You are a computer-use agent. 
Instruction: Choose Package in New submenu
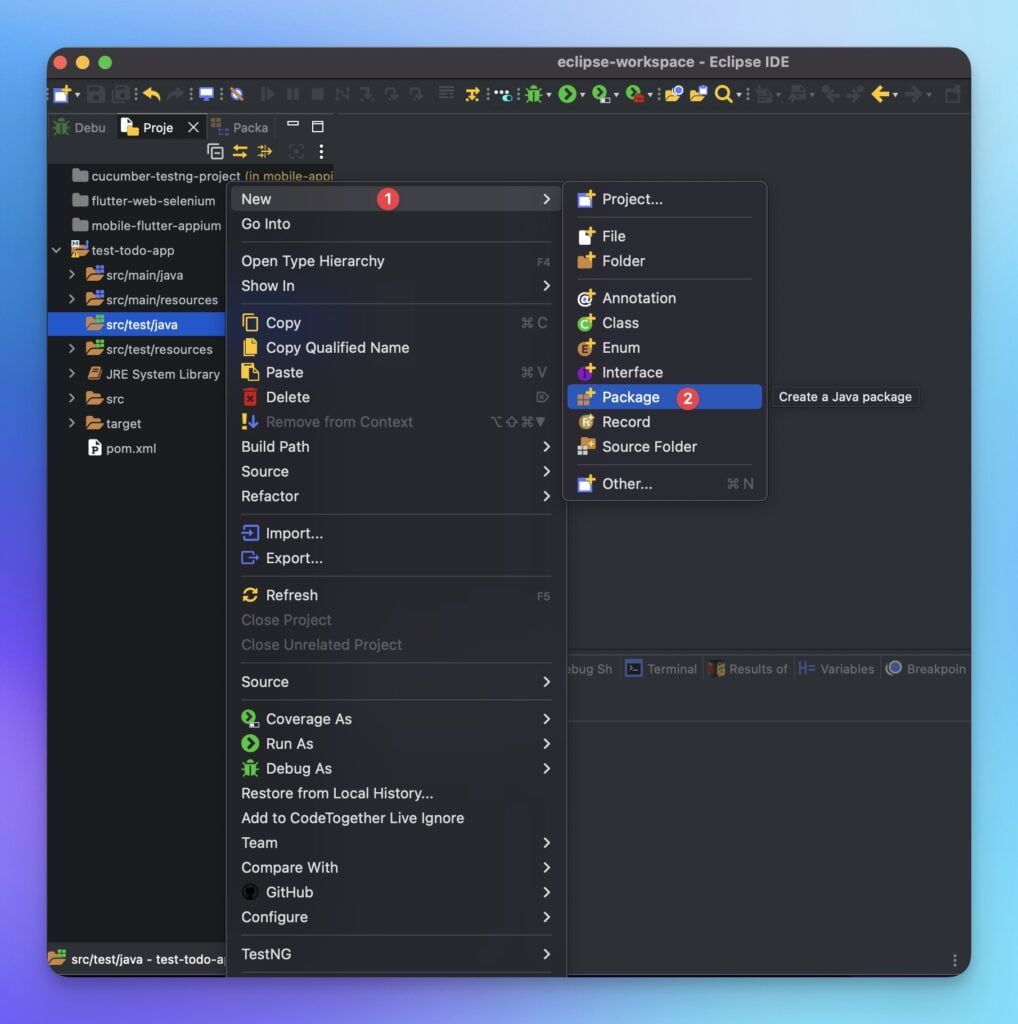[x=664, y=397]
